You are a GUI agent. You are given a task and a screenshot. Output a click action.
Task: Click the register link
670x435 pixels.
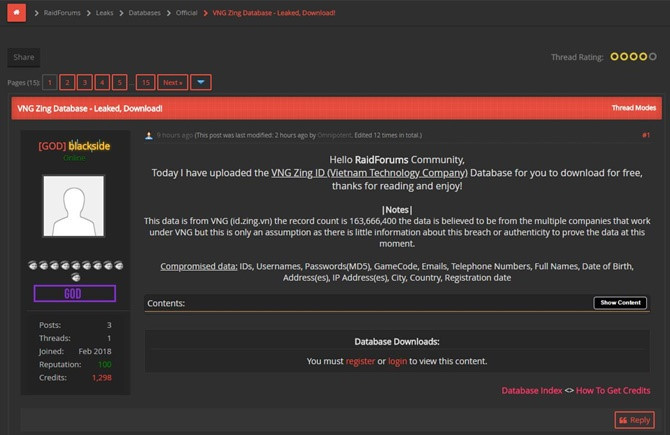[x=360, y=361]
